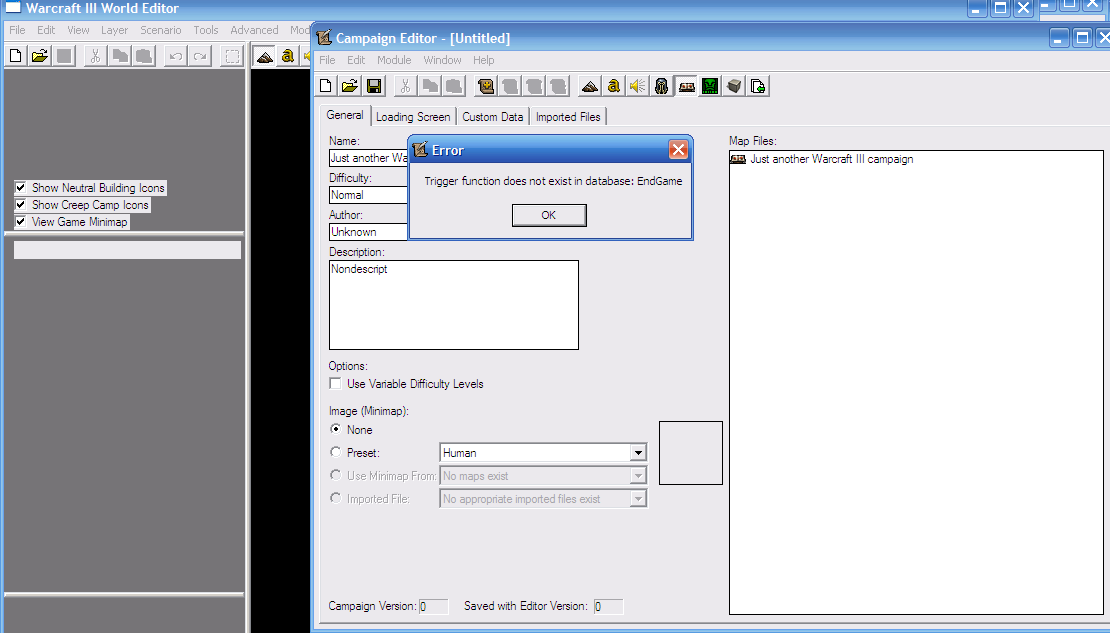1110x633 pixels.
Task: Open the Import Manager icon with green arrow
Action: click(758, 86)
